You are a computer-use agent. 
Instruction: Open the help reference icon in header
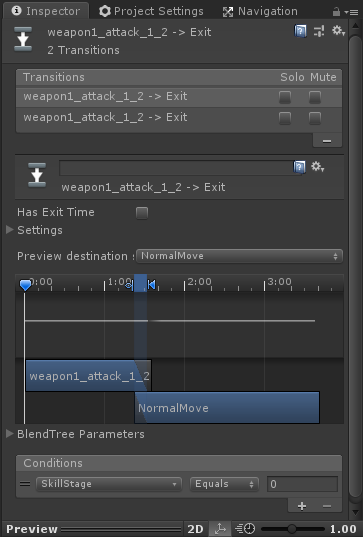(300, 32)
